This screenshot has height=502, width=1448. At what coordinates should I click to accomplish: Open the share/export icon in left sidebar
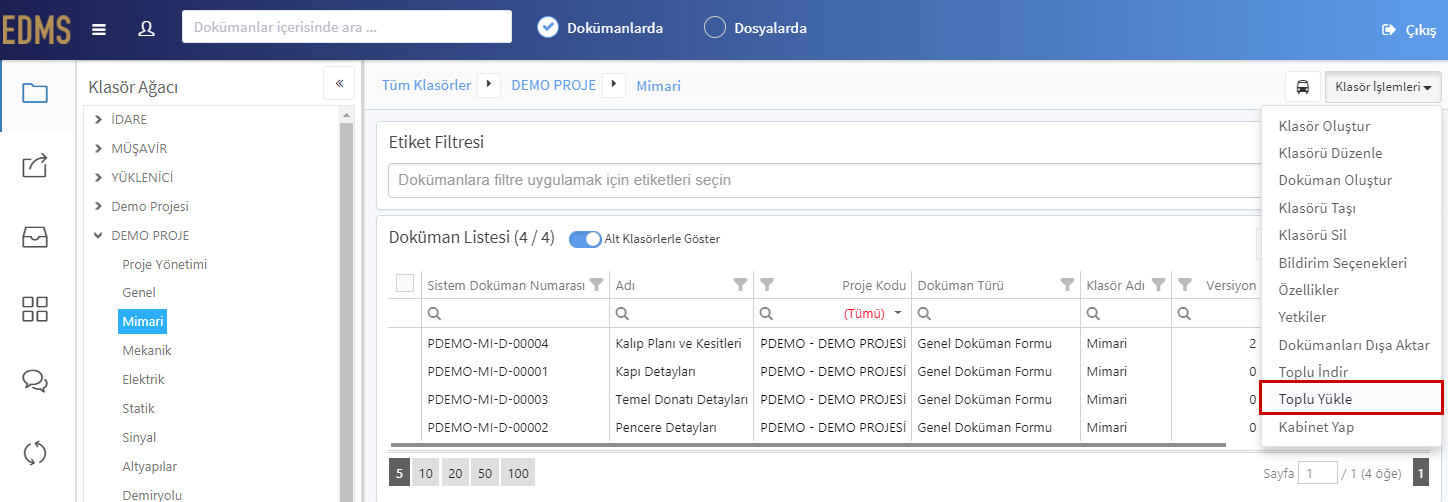35,166
